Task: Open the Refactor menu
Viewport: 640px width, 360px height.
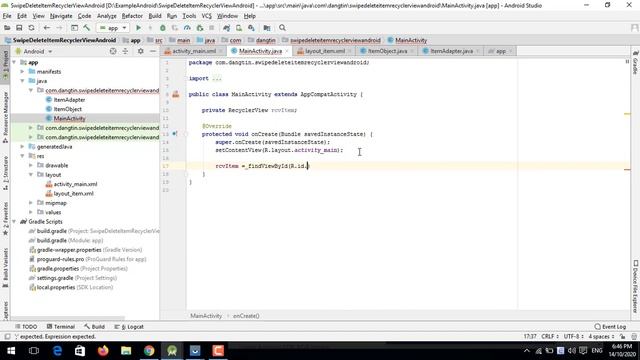Action: click(132, 16)
